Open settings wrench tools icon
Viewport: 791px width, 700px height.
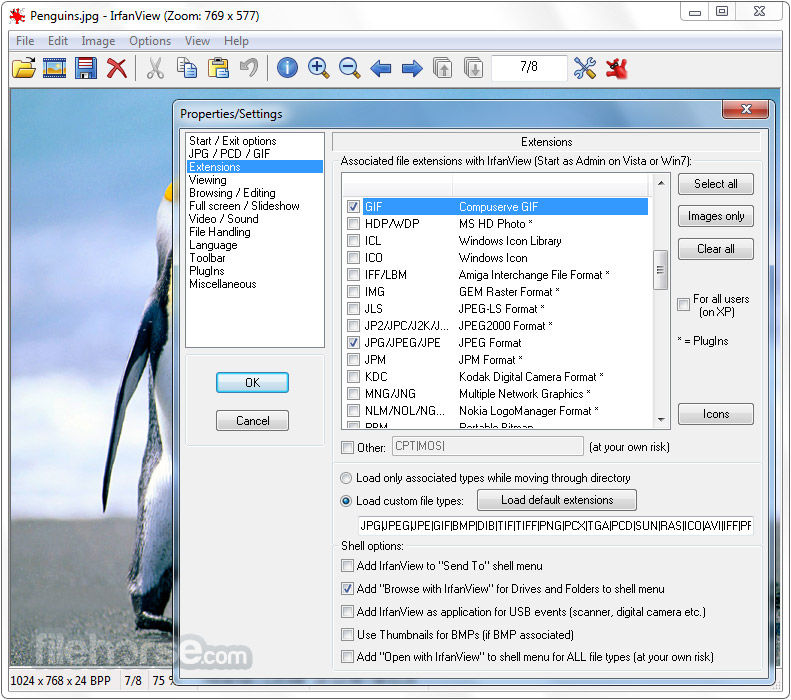[x=585, y=68]
